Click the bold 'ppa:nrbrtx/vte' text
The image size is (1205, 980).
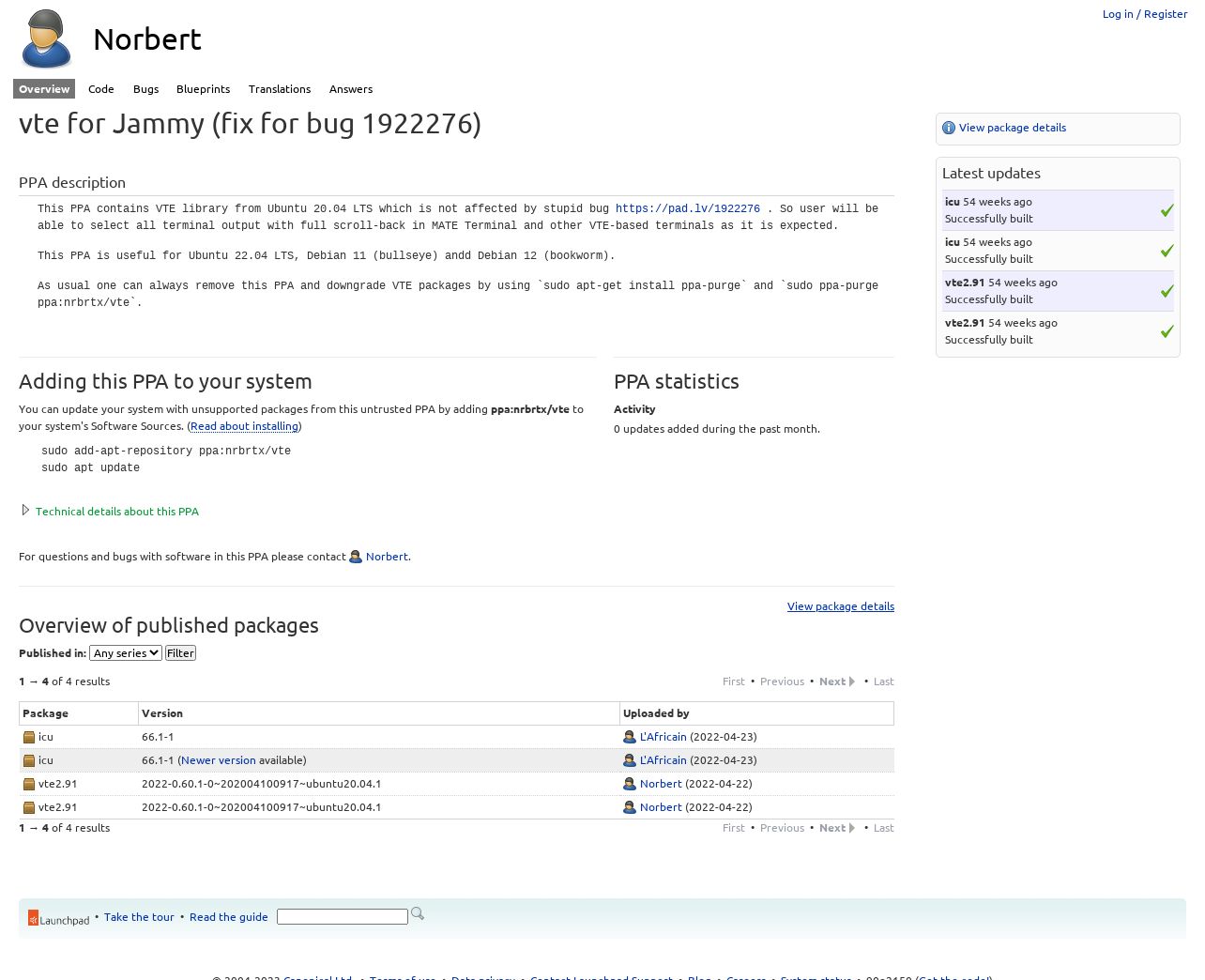(530, 409)
